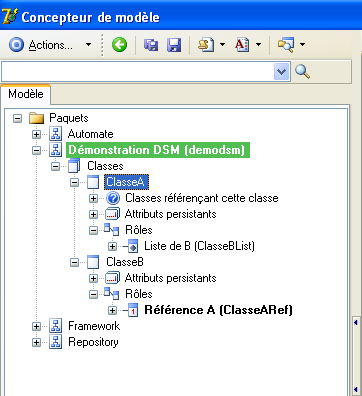Click the Framework package icon
The image size is (362, 396).
coord(55,326)
